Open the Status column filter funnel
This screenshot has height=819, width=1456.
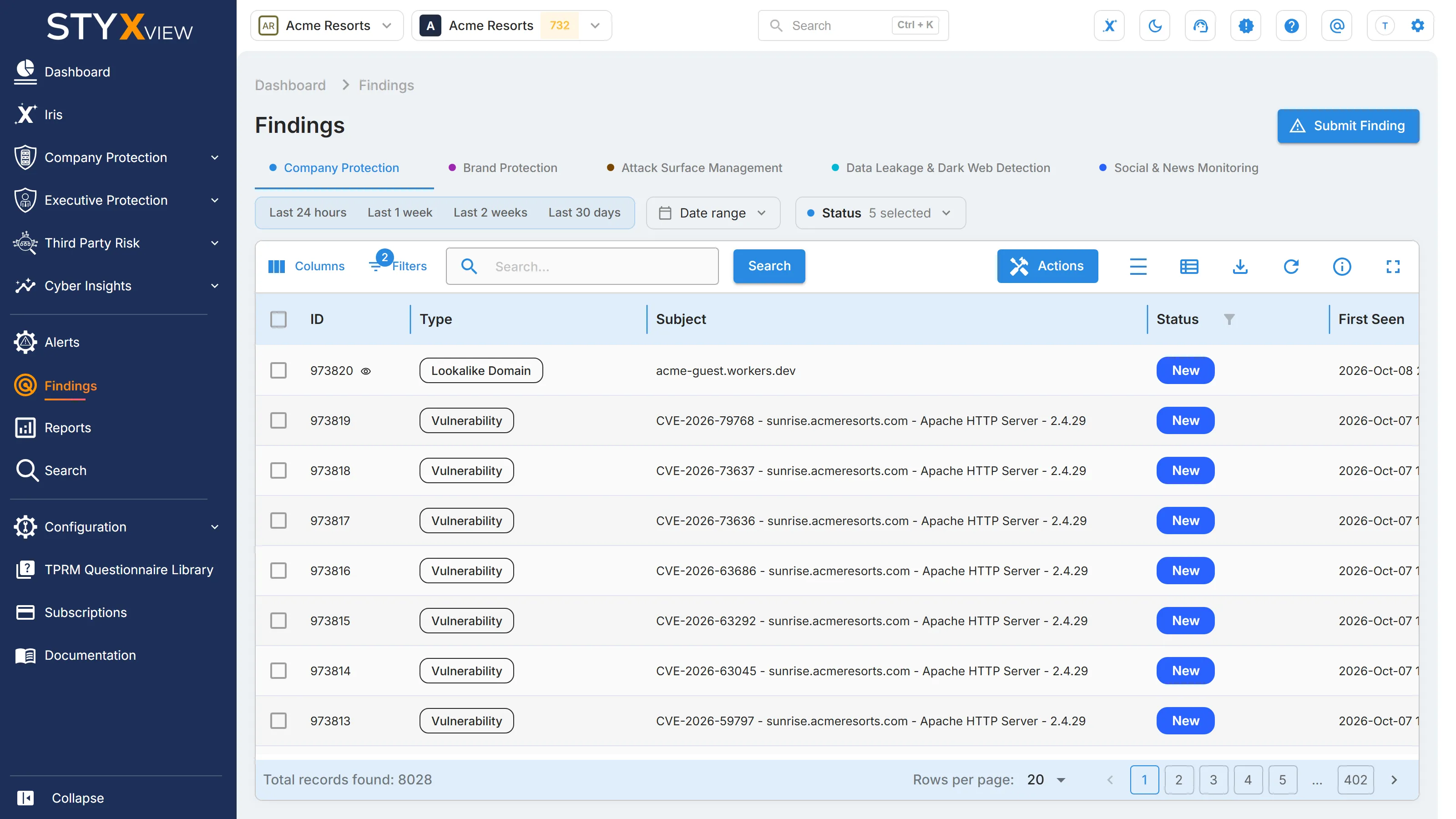click(x=1229, y=319)
